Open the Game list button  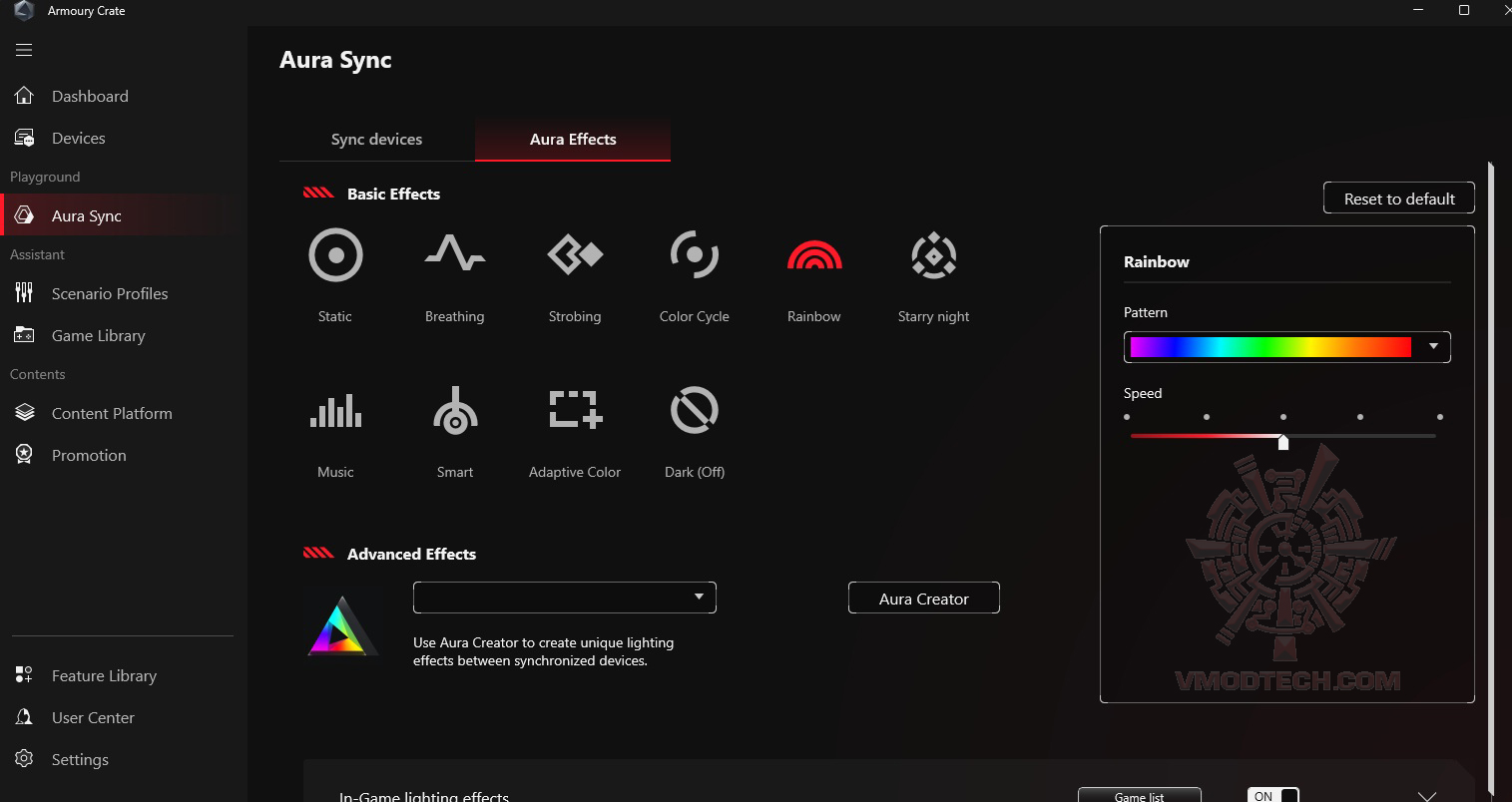click(1140, 795)
